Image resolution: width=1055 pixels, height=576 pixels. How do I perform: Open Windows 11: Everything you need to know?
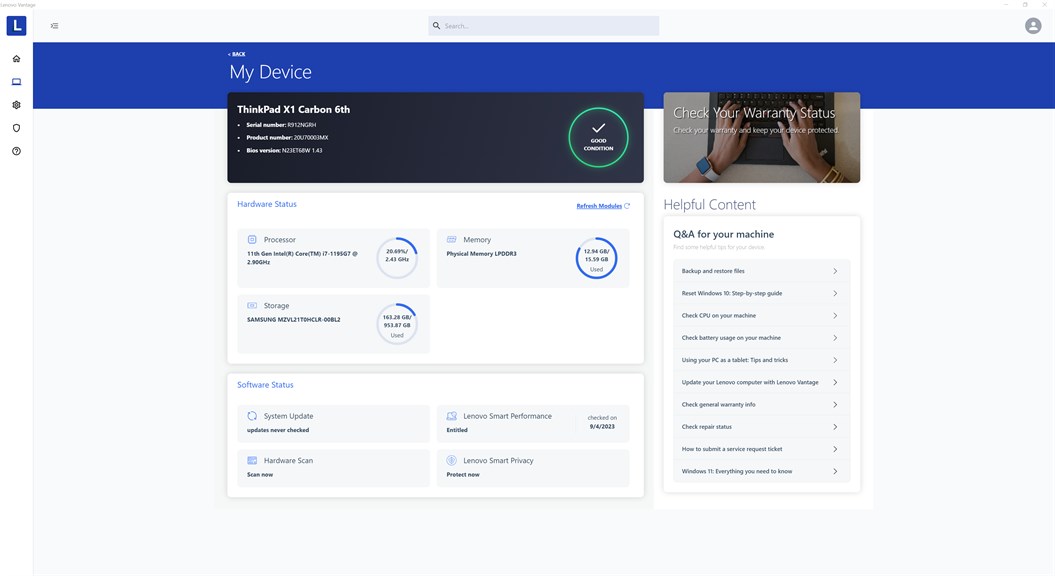(x=761, y=471)
